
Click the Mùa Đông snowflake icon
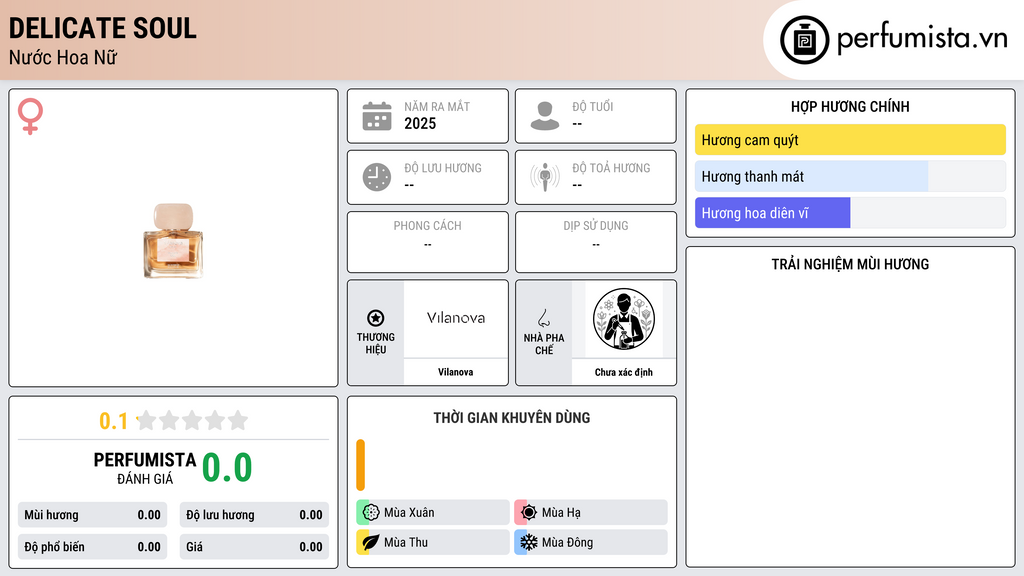click(529, 542)
